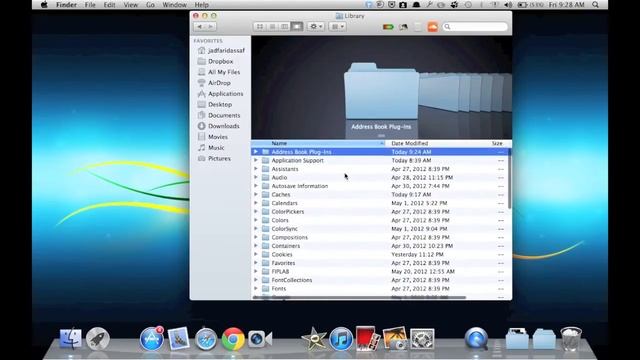The height and width of the screenshot is (360, 640).
Task: Open the Trash in the Dock
Action: point(571,338)
